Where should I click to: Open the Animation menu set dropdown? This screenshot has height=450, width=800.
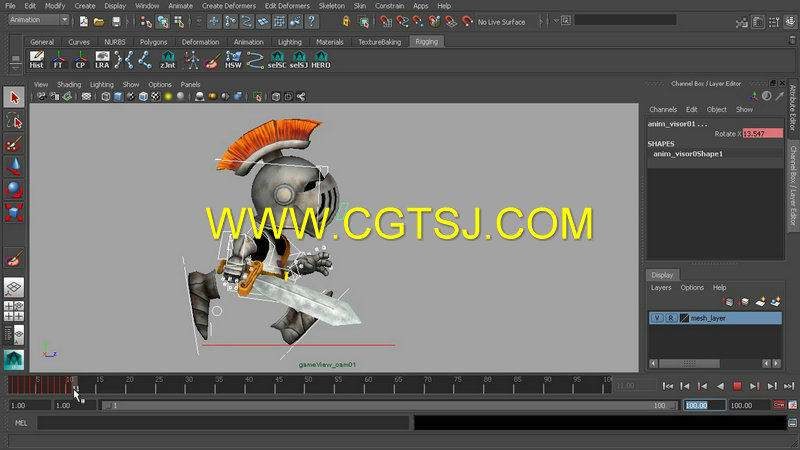[39, 20]
